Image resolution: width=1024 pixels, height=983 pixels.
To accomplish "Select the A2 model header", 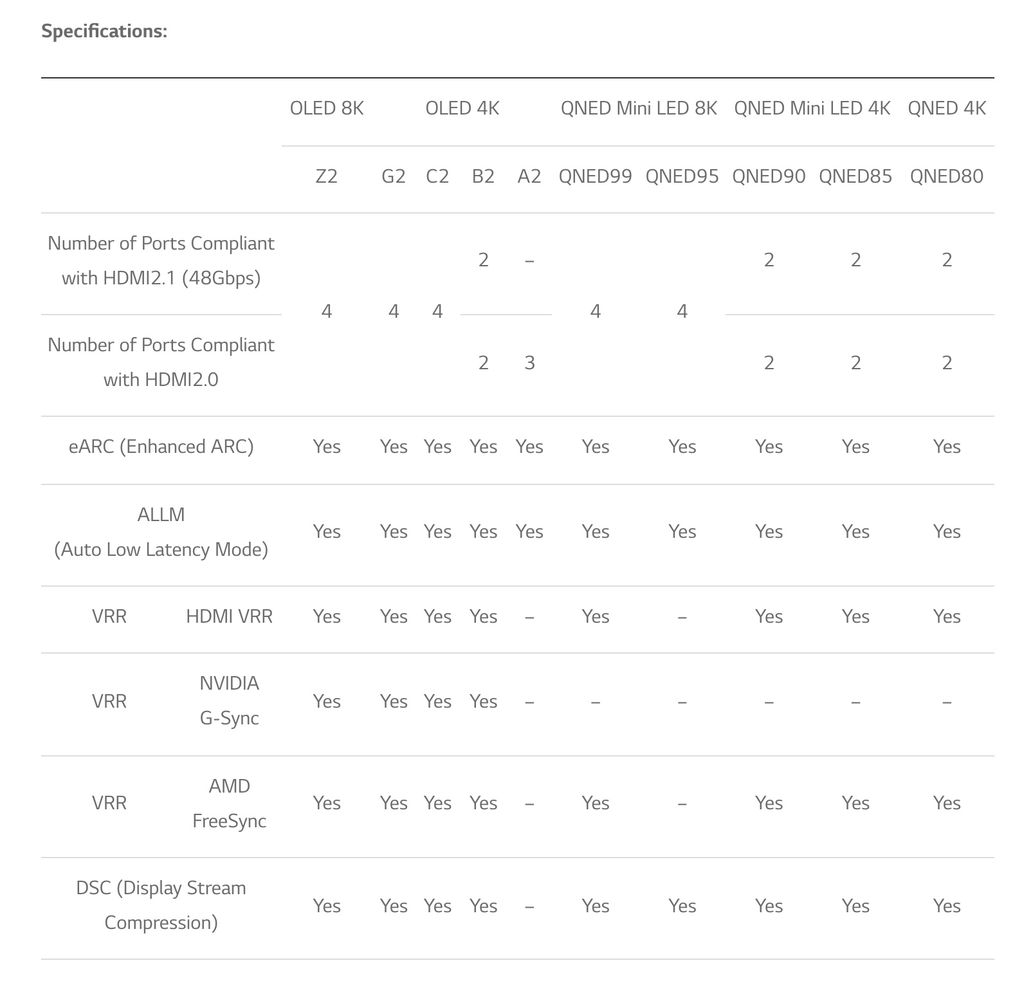I will click(x=530, y=176).
